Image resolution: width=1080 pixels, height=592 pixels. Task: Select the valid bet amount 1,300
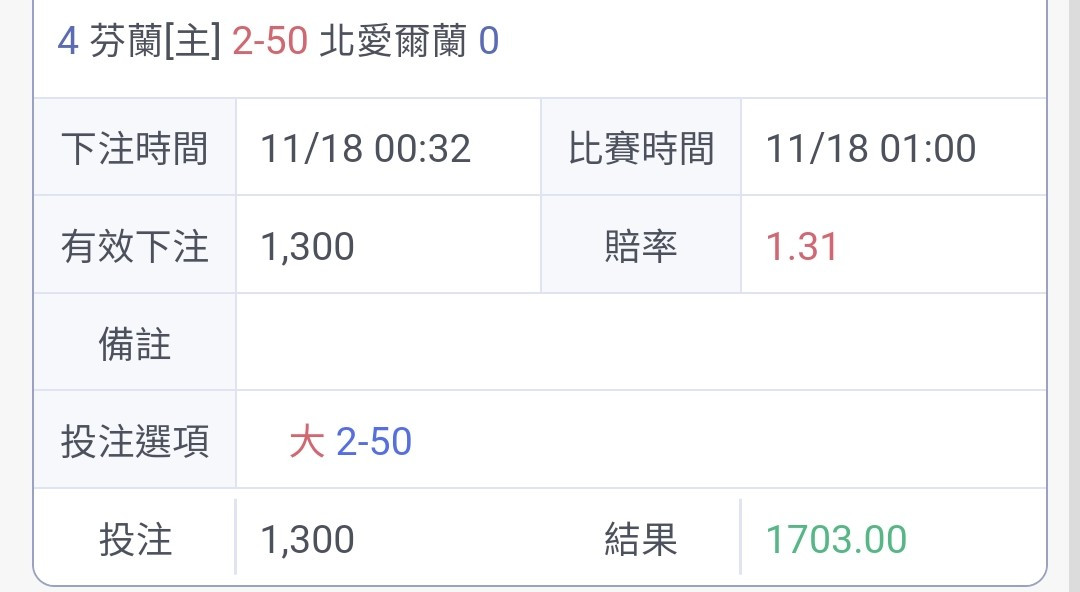click(307, 247)
